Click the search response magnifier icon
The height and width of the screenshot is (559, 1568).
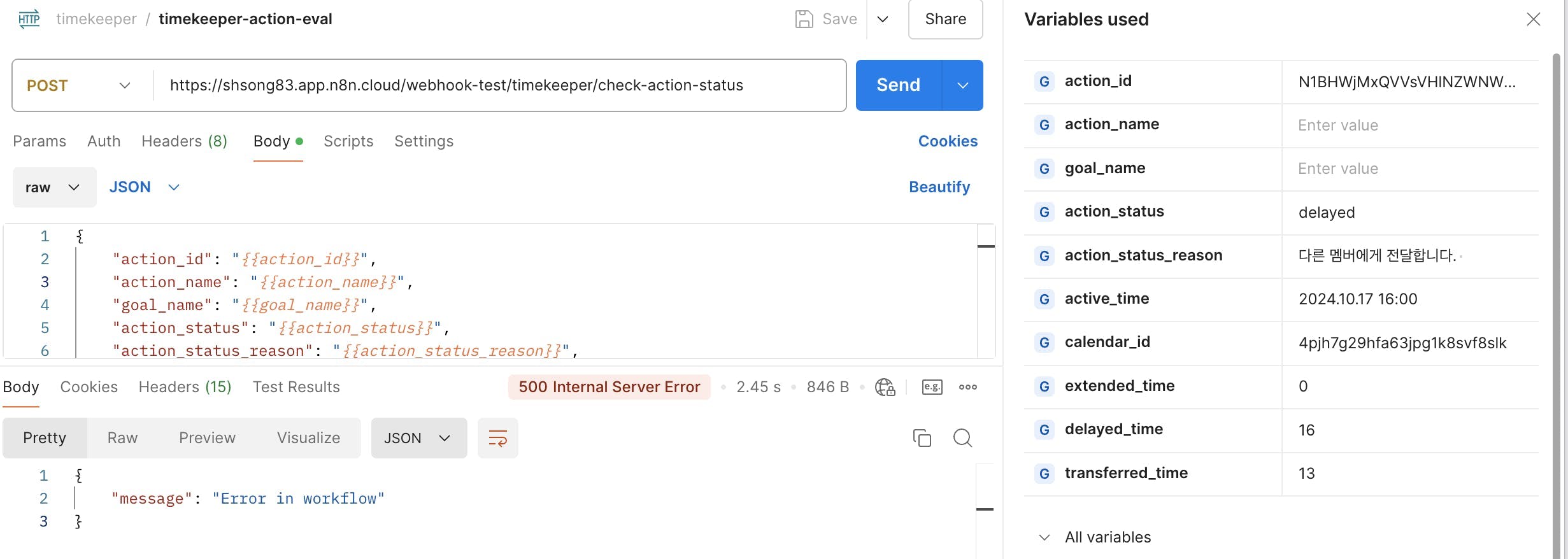coord(962,438)
